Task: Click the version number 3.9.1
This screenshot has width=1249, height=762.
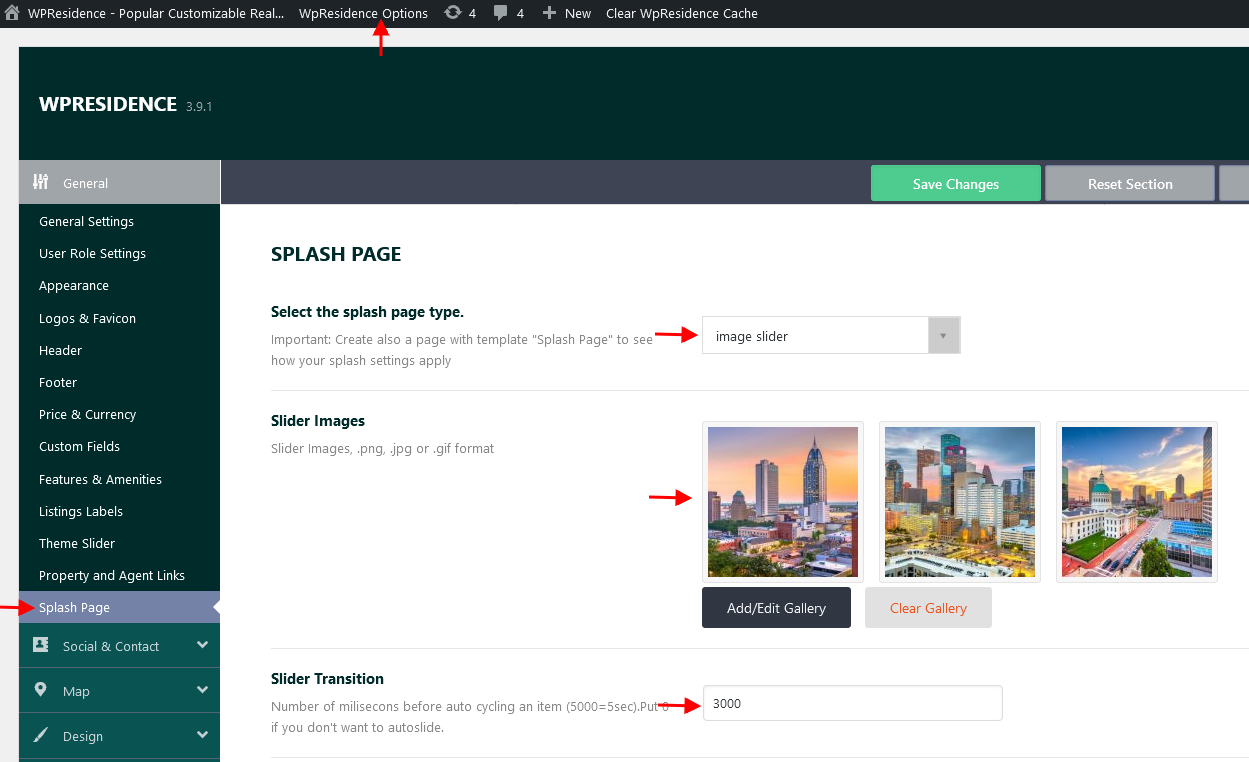Action: [199, 106]
